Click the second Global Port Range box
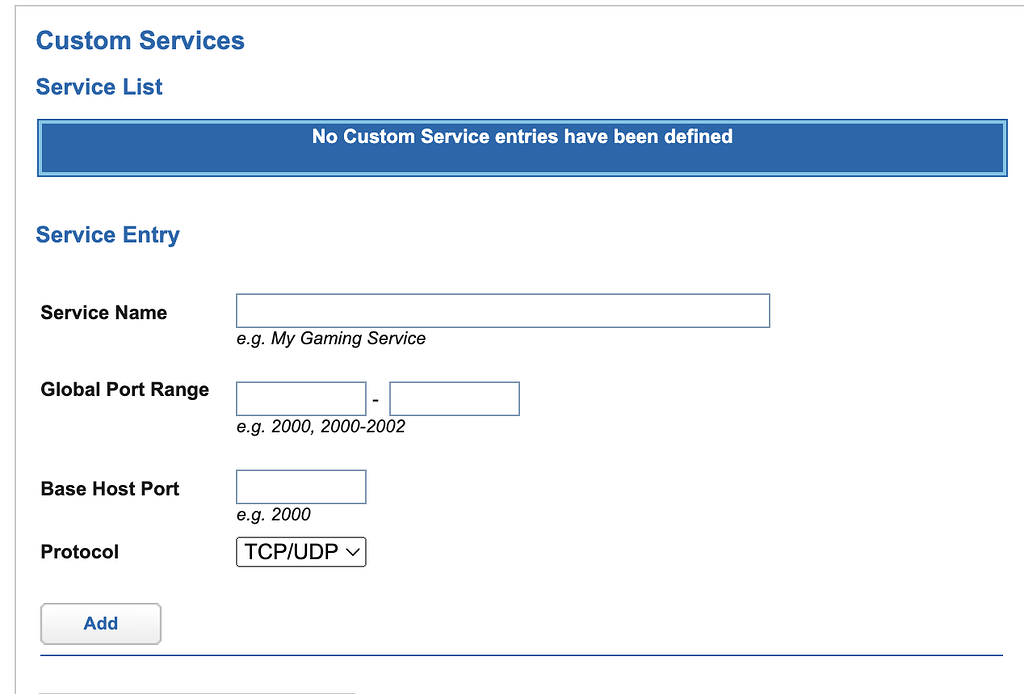 (454, 398)
